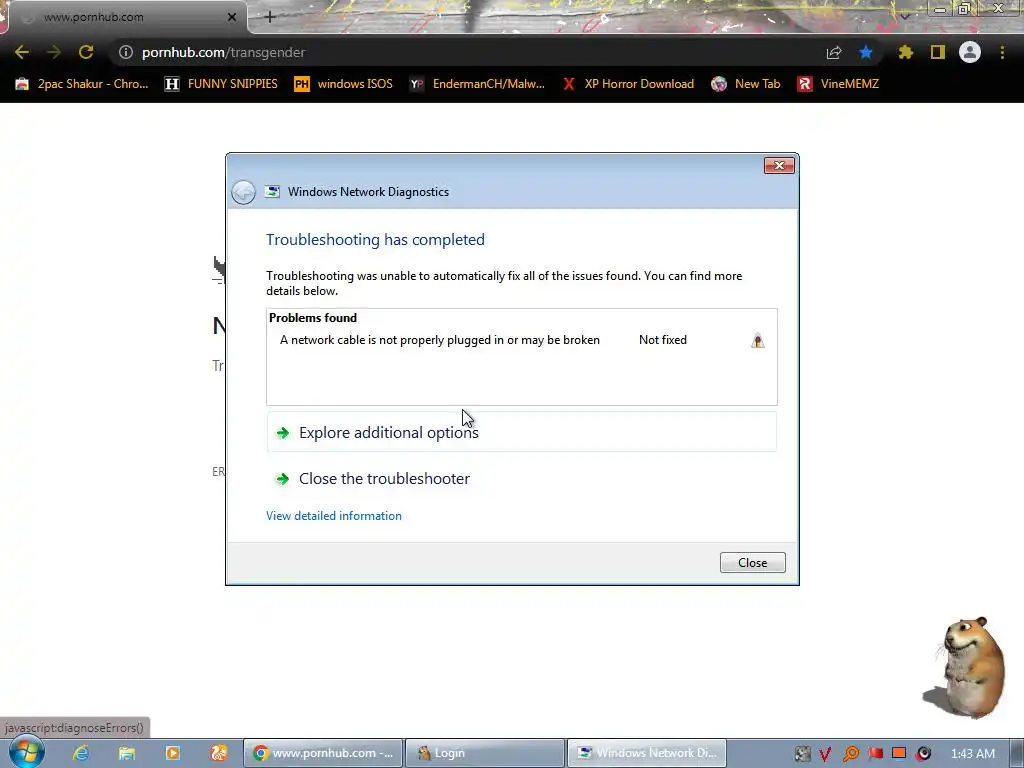
Task: Open Windows Media Player taskbar icon
Action: [x=172, y=753]
